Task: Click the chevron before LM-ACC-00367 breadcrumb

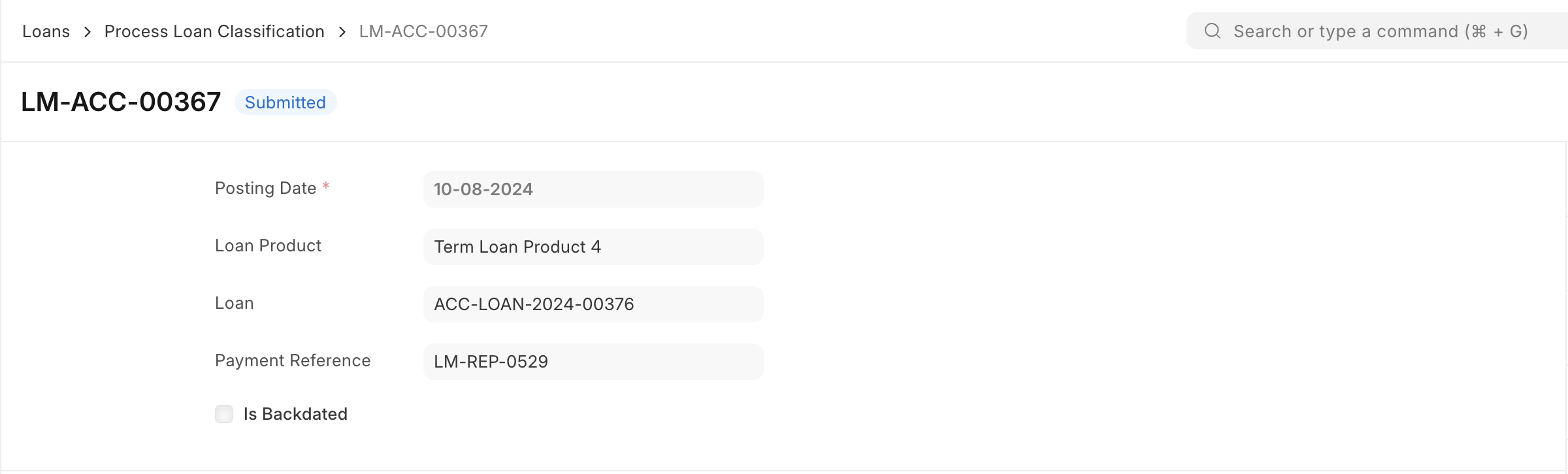Action: (x=342, y=31)
